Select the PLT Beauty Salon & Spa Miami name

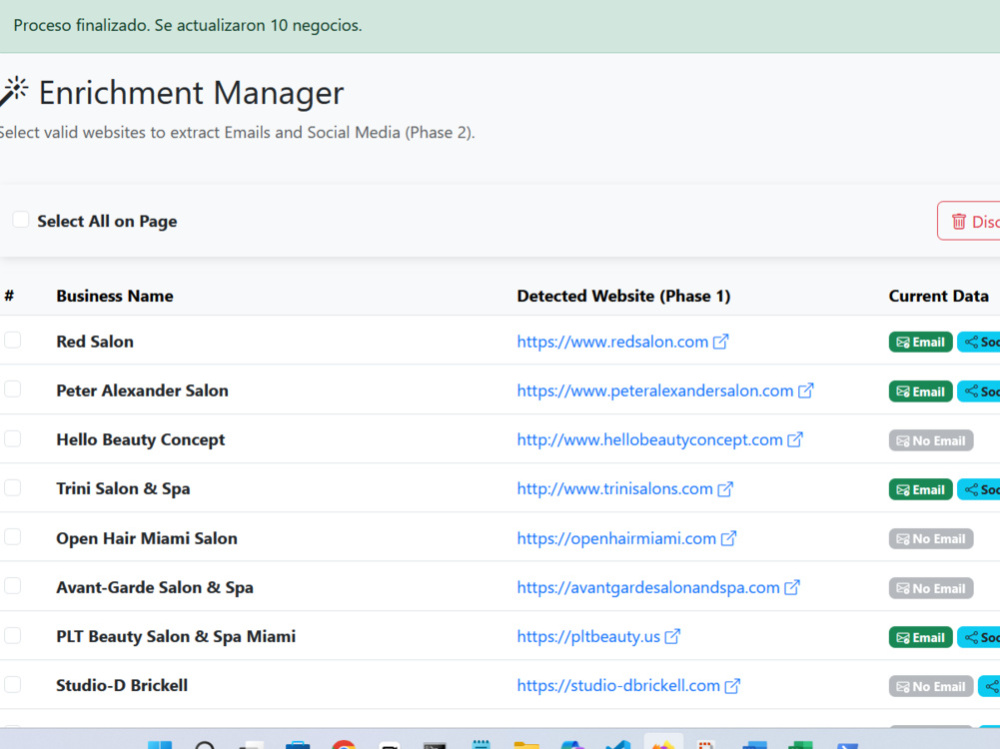tap(176, 637)
